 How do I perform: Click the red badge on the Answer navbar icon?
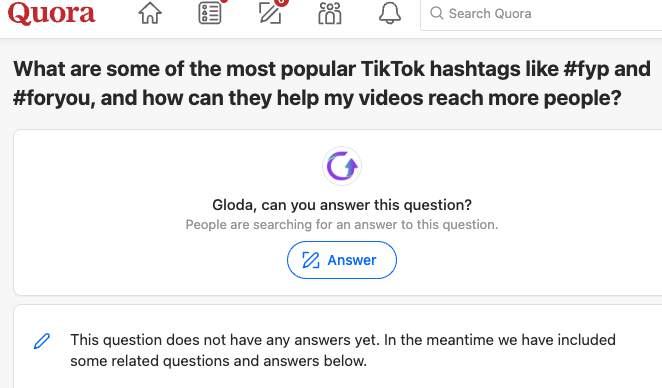[281, 2]
